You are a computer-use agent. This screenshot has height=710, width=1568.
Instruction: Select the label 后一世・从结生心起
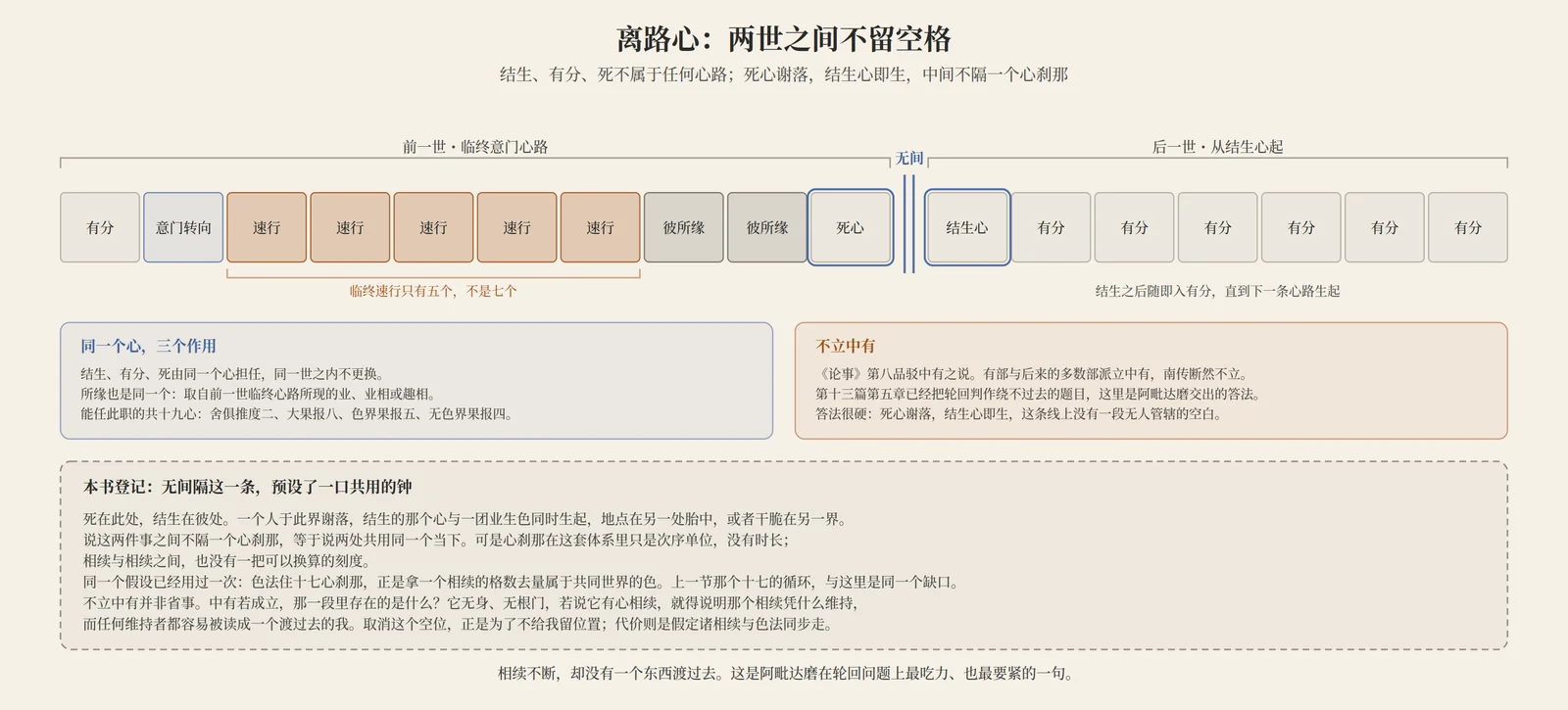pos(1217,147)
